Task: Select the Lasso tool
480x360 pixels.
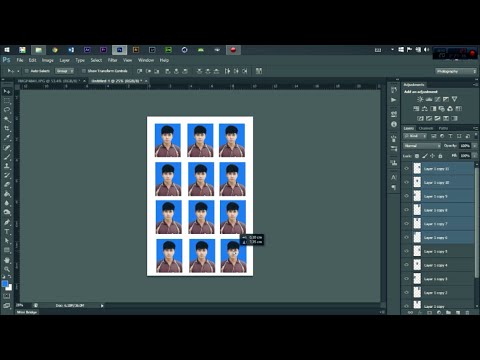Action: pyautogui.click(x=7, y=110)
